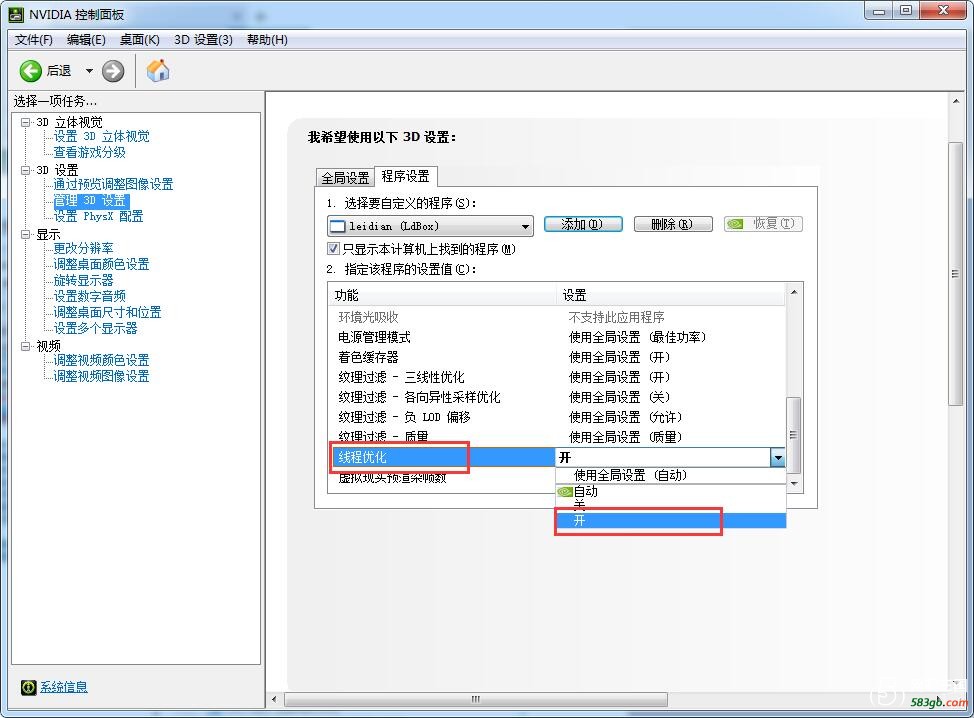
Task: Click the NVIDIA title bar app icon
Action: [x=16, y=13]
